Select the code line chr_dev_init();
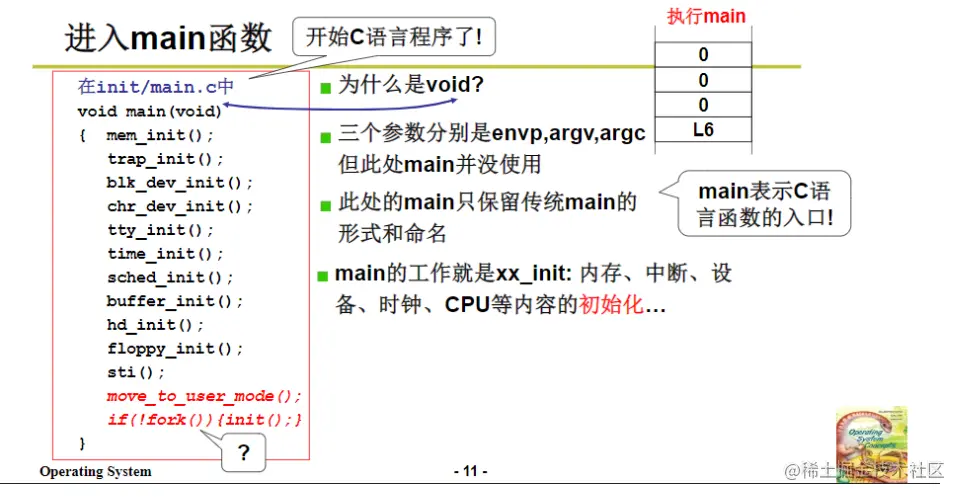The image size is (961, 497). 180,207
